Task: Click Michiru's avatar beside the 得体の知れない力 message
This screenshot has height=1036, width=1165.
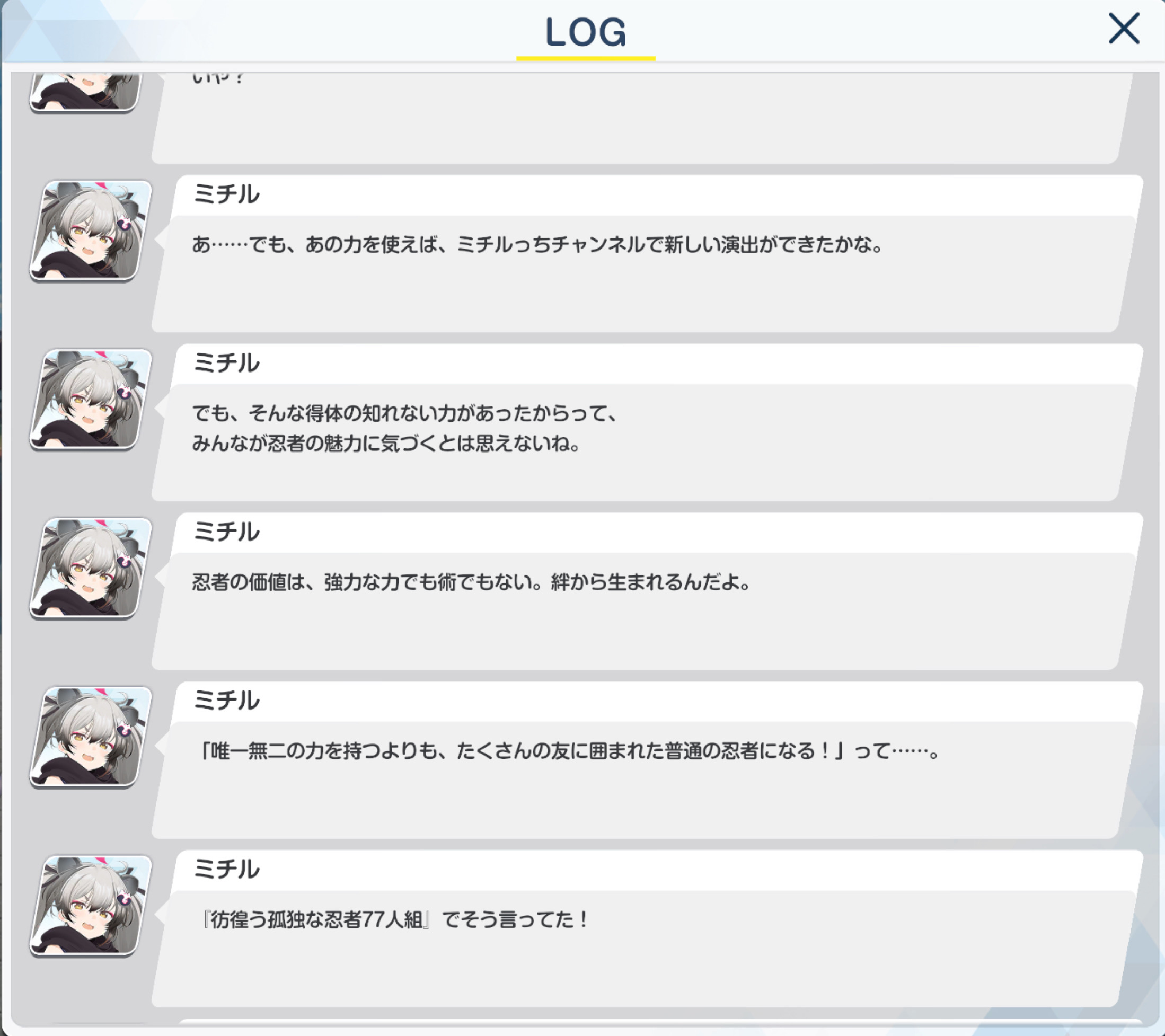Action: point(91,400)
